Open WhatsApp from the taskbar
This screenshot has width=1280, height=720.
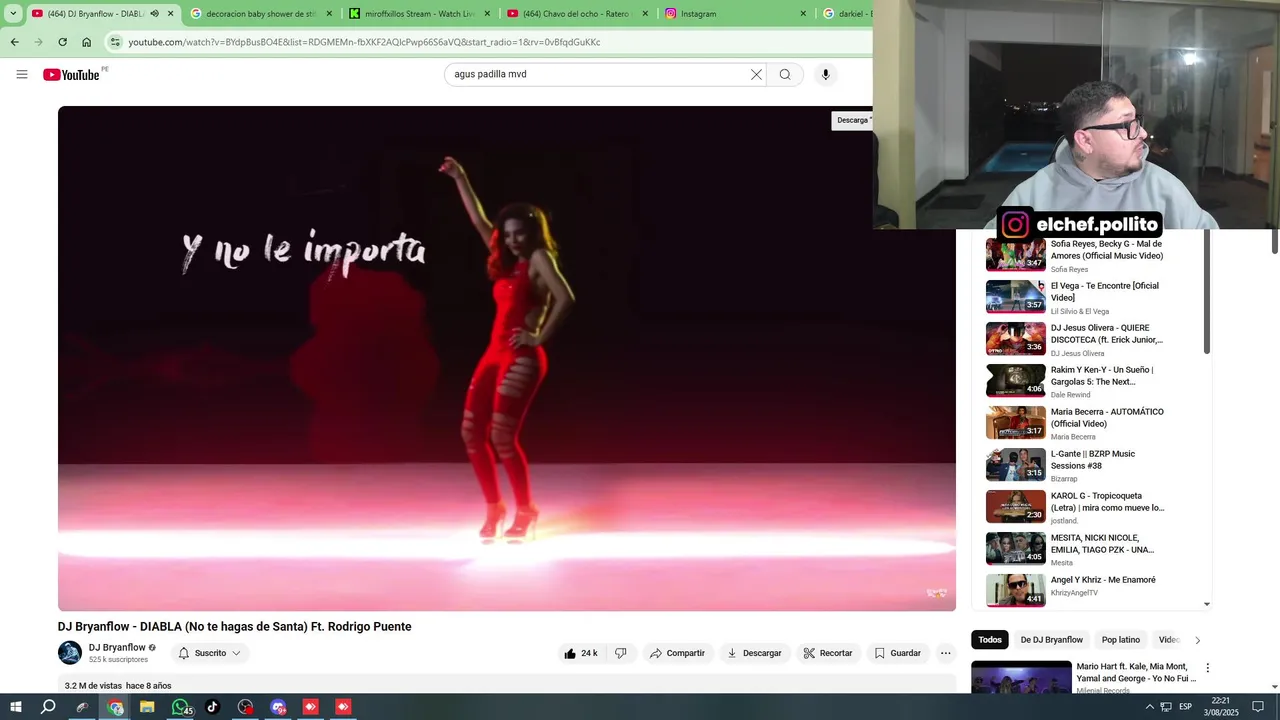coord(180,707)
